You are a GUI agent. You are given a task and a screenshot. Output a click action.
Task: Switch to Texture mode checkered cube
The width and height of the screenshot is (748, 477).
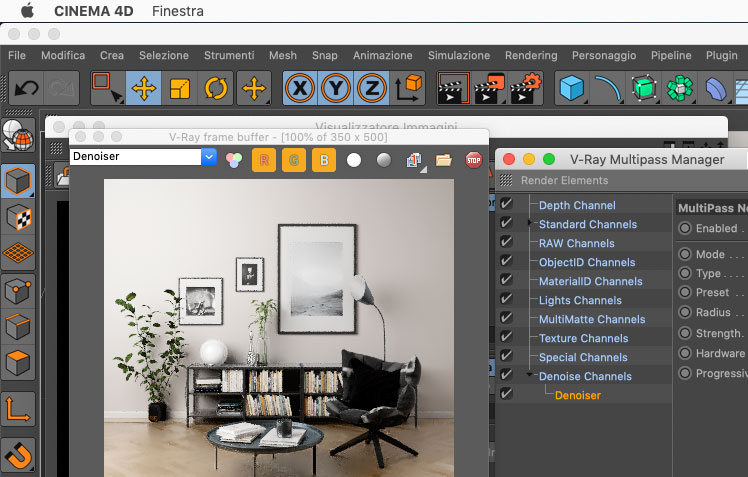[x=18, y=217]
